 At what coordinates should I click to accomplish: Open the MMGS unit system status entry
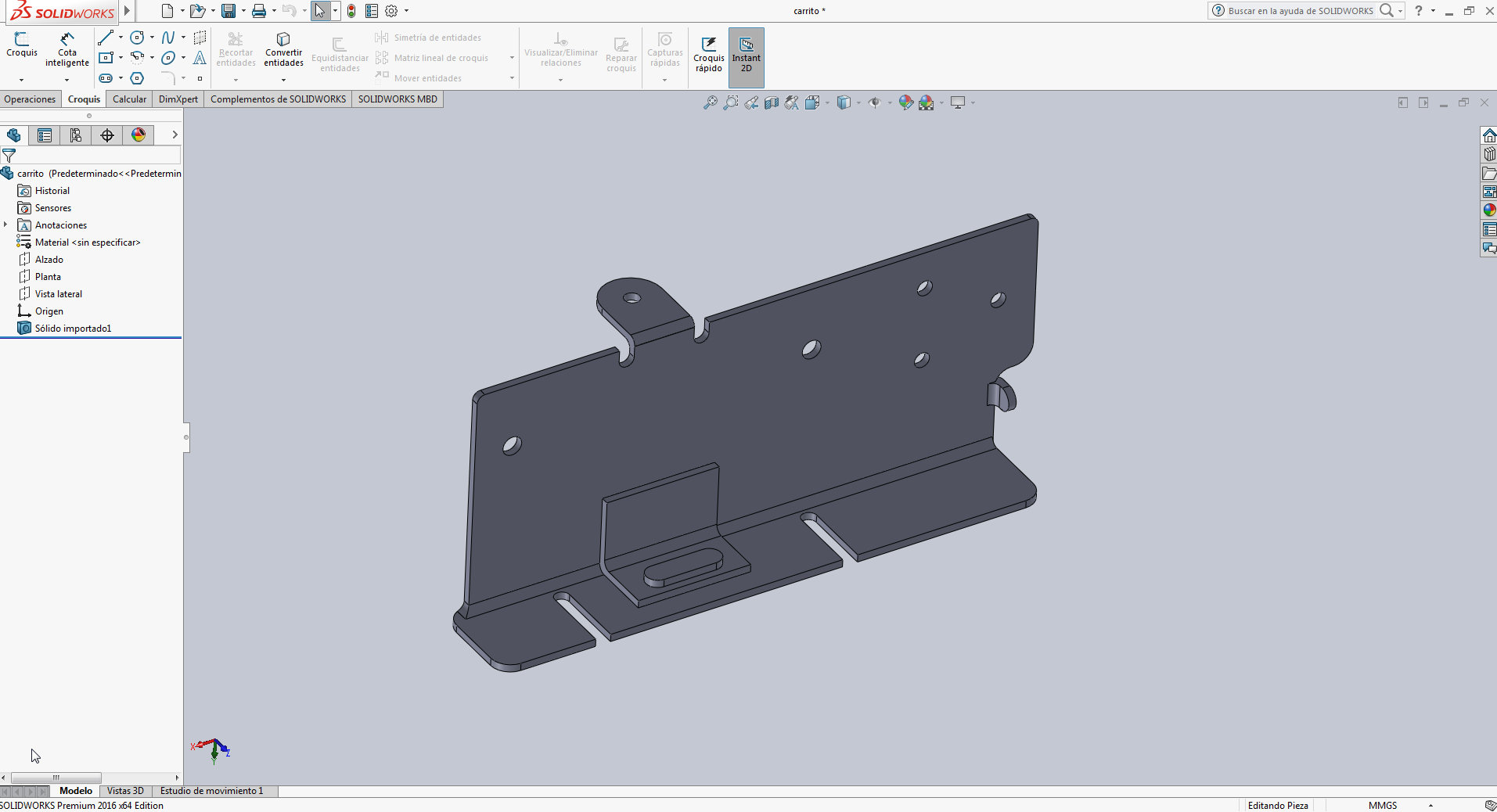click(x=1383, y=805)
